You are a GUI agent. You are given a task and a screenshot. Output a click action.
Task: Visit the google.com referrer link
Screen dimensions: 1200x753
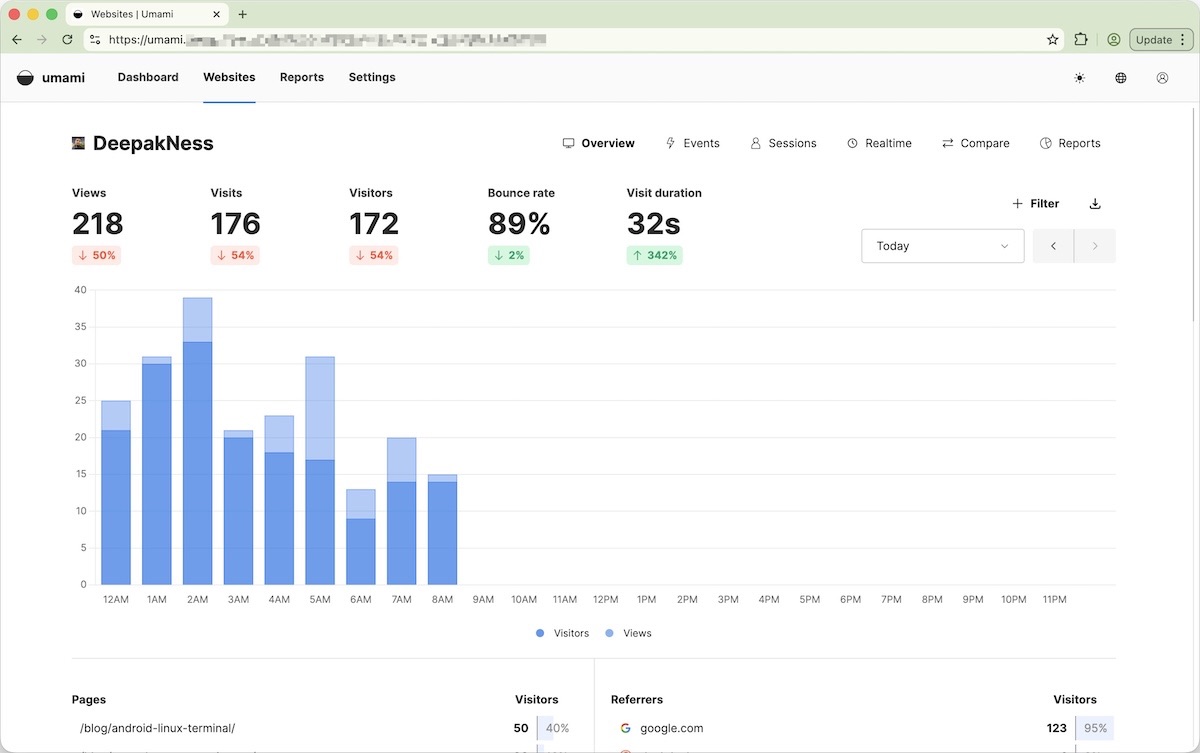pos(671,728)
